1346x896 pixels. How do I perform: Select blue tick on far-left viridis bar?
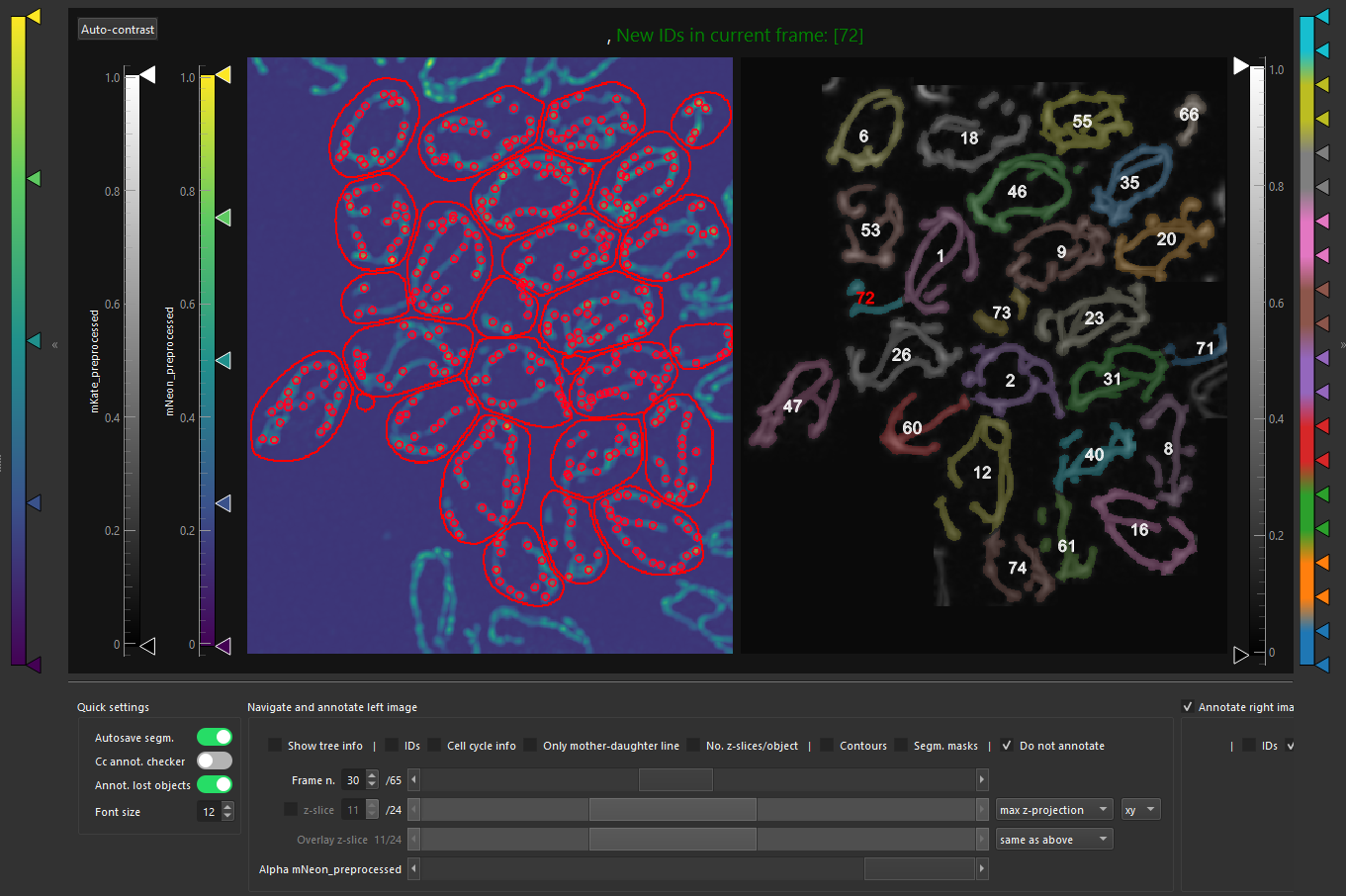point(33,502)
